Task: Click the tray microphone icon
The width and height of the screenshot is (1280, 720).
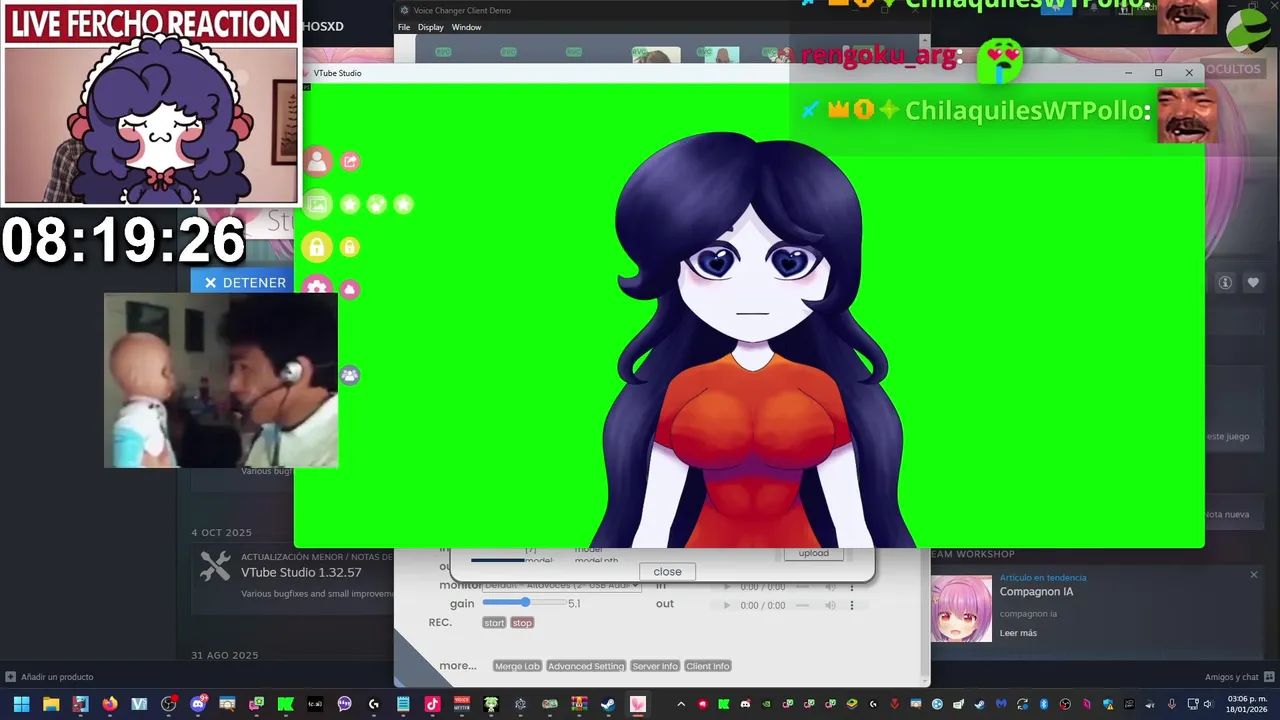Action: coord(1172,704)
